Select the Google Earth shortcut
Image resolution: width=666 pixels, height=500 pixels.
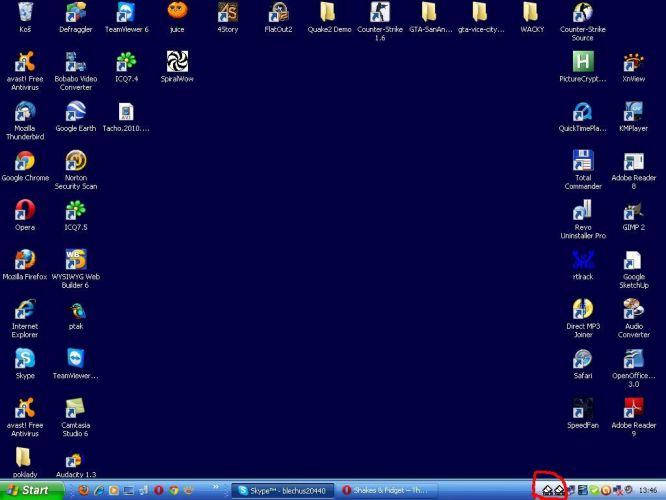[76, 116]
